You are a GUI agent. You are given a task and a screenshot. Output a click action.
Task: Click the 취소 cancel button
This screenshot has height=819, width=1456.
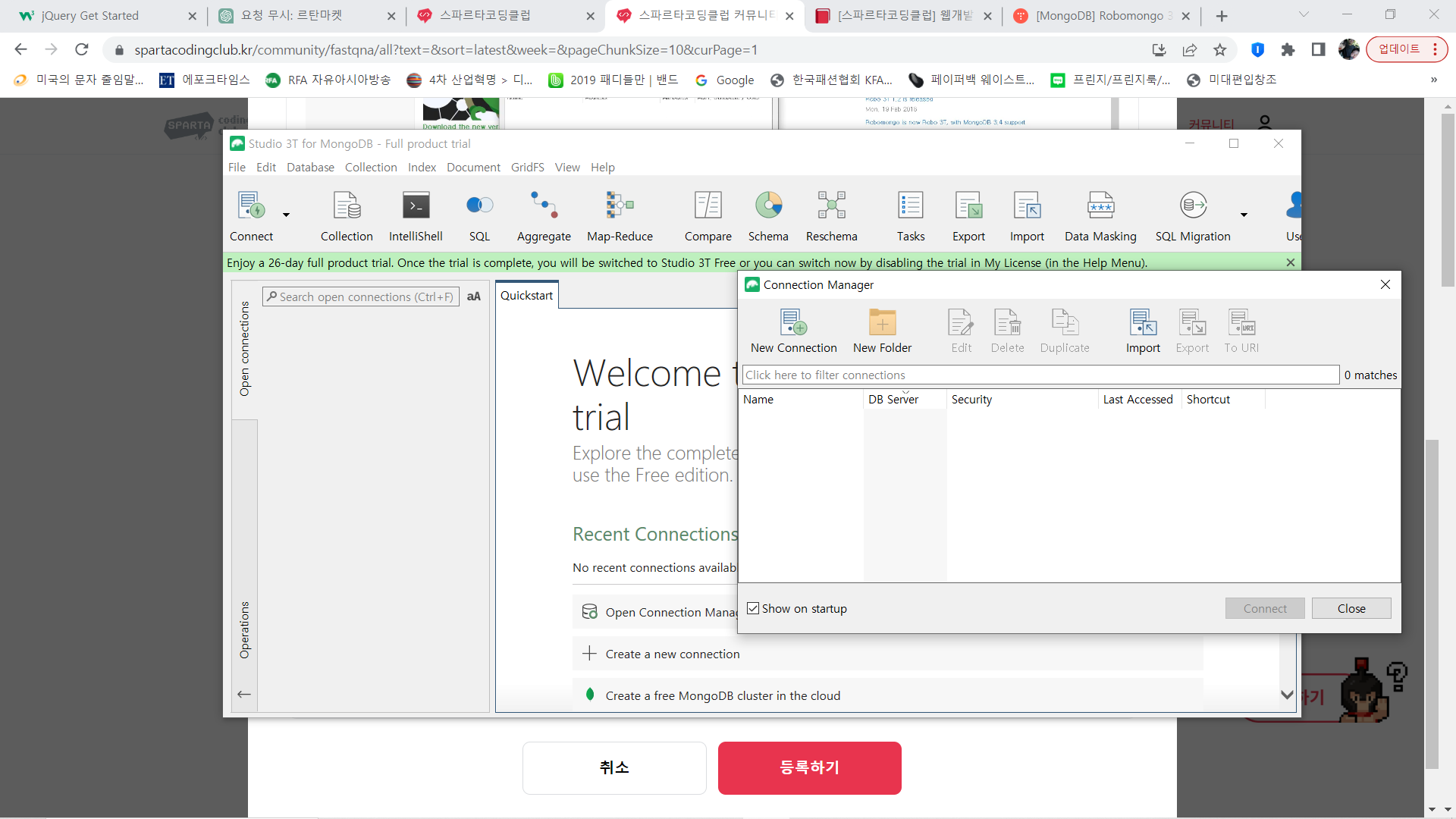[x=614, y=767]
